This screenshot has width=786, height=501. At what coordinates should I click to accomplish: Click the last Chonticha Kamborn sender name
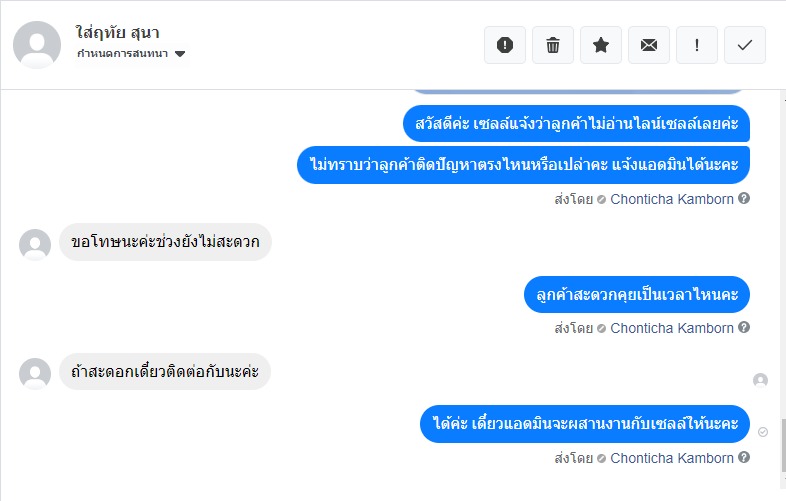click(672, 458)
